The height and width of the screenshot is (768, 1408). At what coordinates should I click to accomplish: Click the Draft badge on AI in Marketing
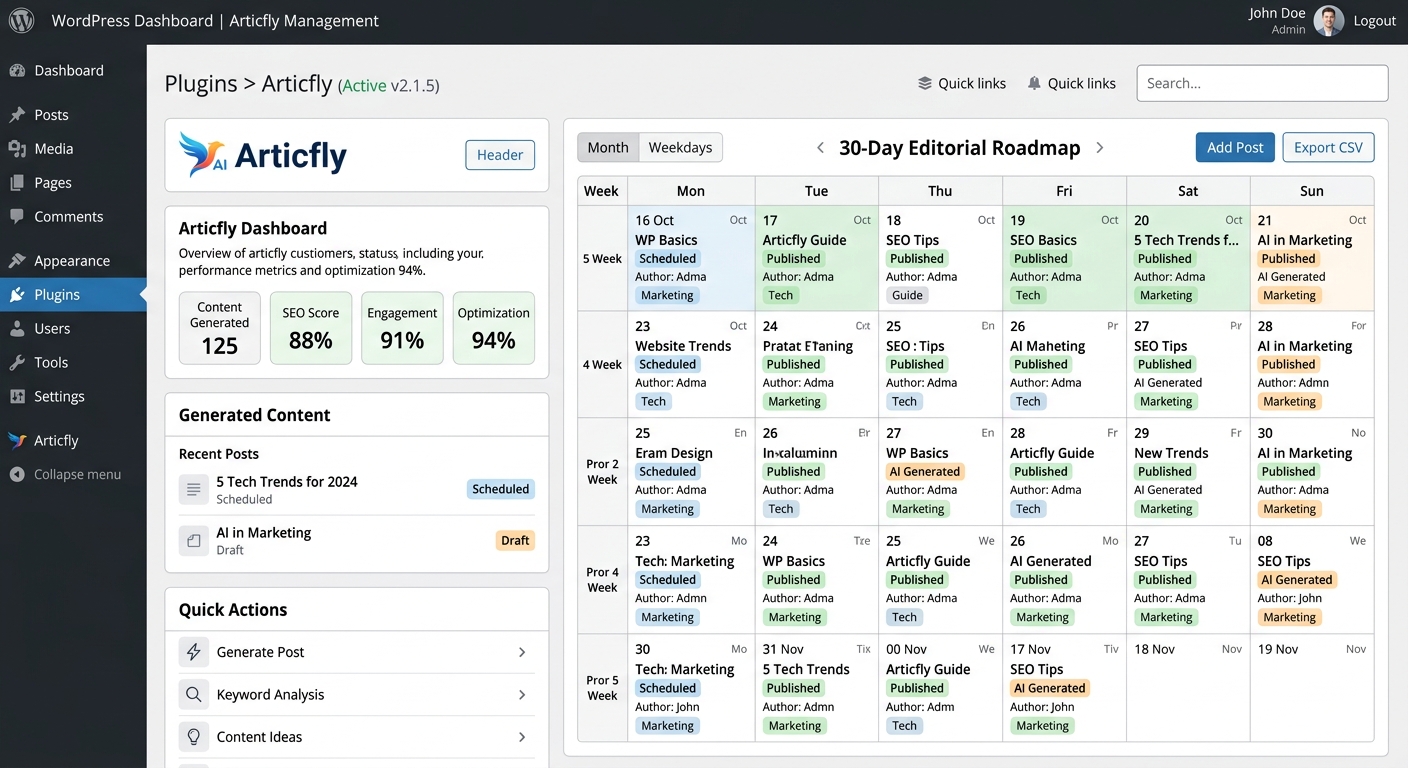click(x=515, y=541)
